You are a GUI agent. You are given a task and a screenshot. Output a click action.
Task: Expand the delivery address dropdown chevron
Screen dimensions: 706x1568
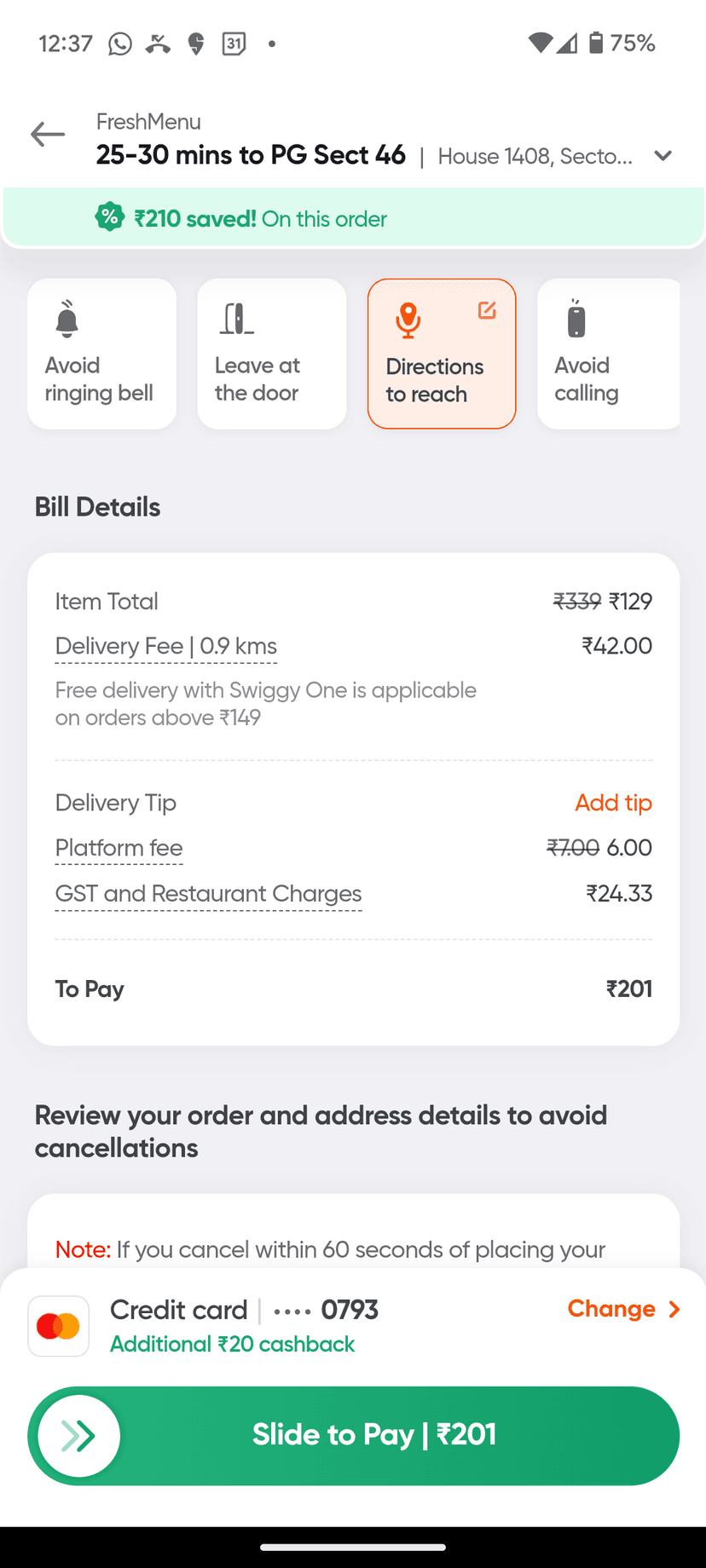pos(663,156)
